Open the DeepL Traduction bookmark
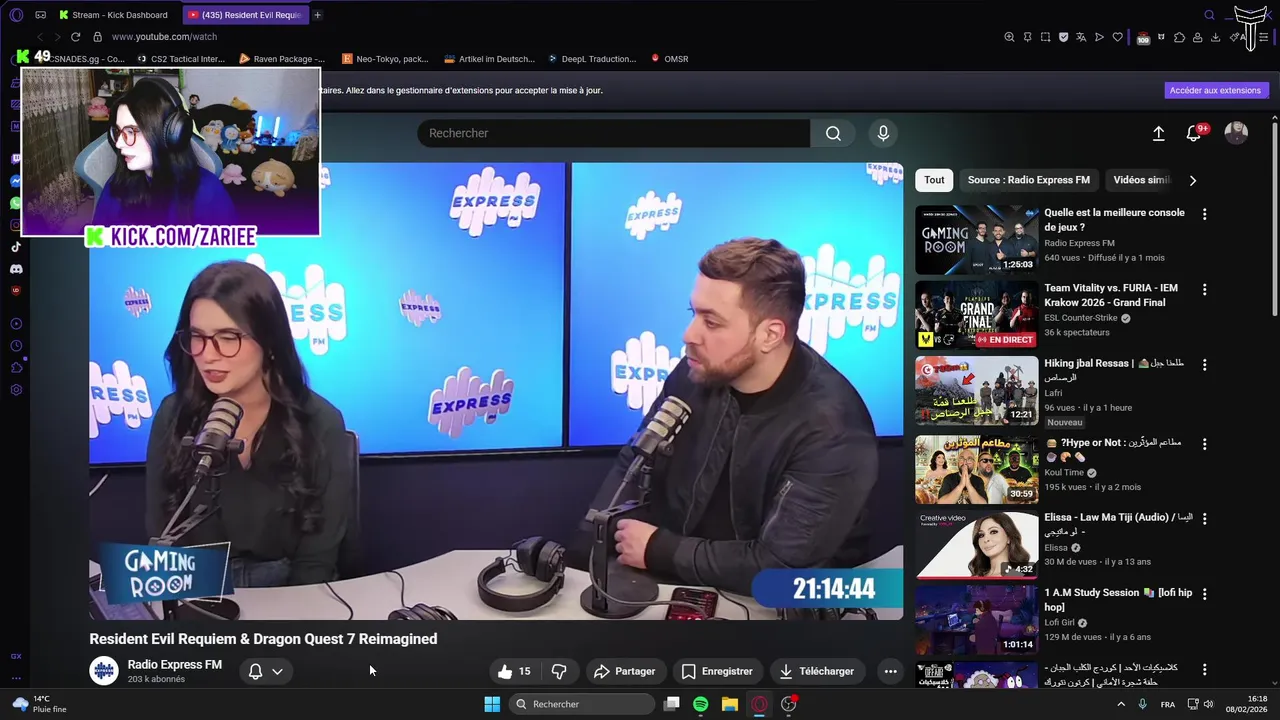This screenshot has height=720, width=1280. (x=591, y=59)
